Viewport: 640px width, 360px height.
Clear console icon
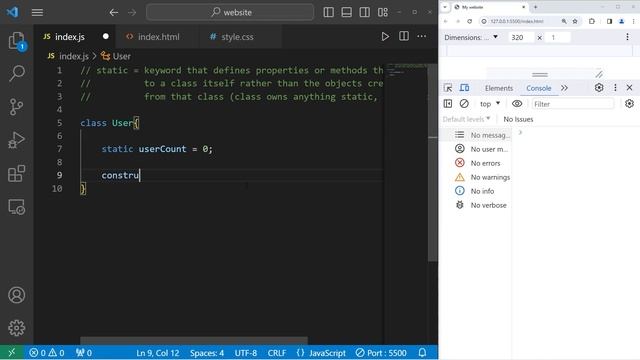(464, 104)
